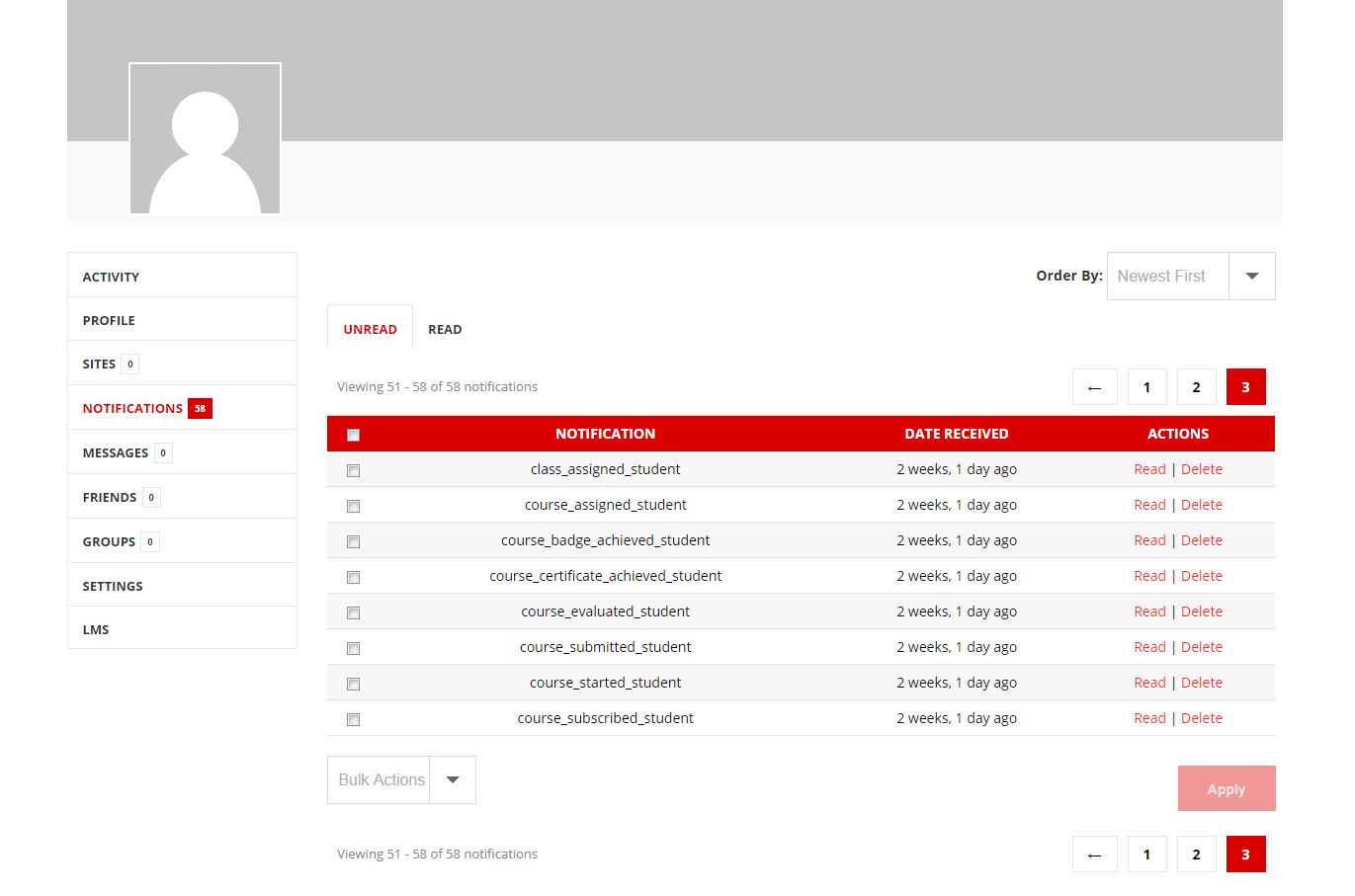Go to page 1 in bottom pagination

point(1146,855)
